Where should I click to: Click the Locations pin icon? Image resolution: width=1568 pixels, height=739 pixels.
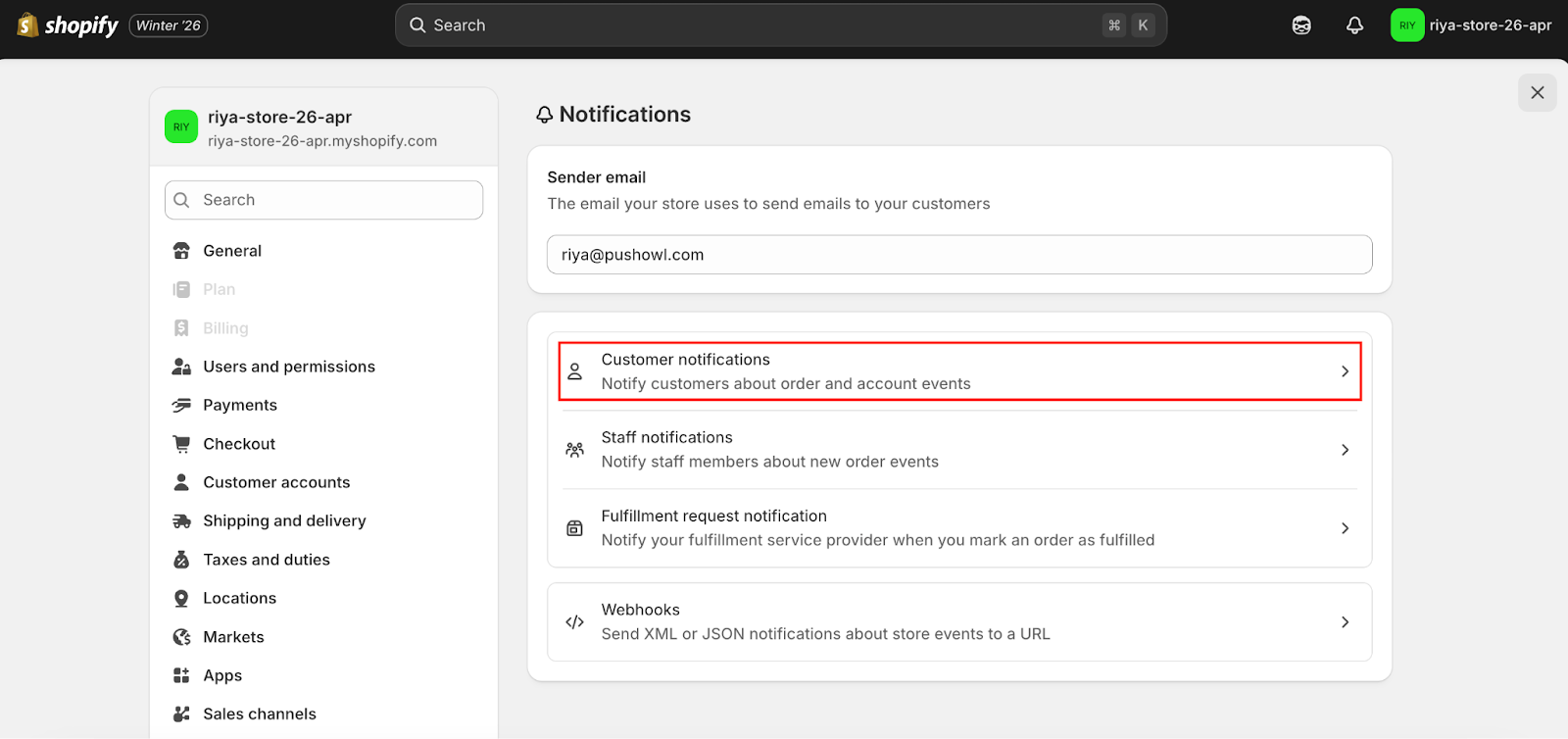coord(181,598)
